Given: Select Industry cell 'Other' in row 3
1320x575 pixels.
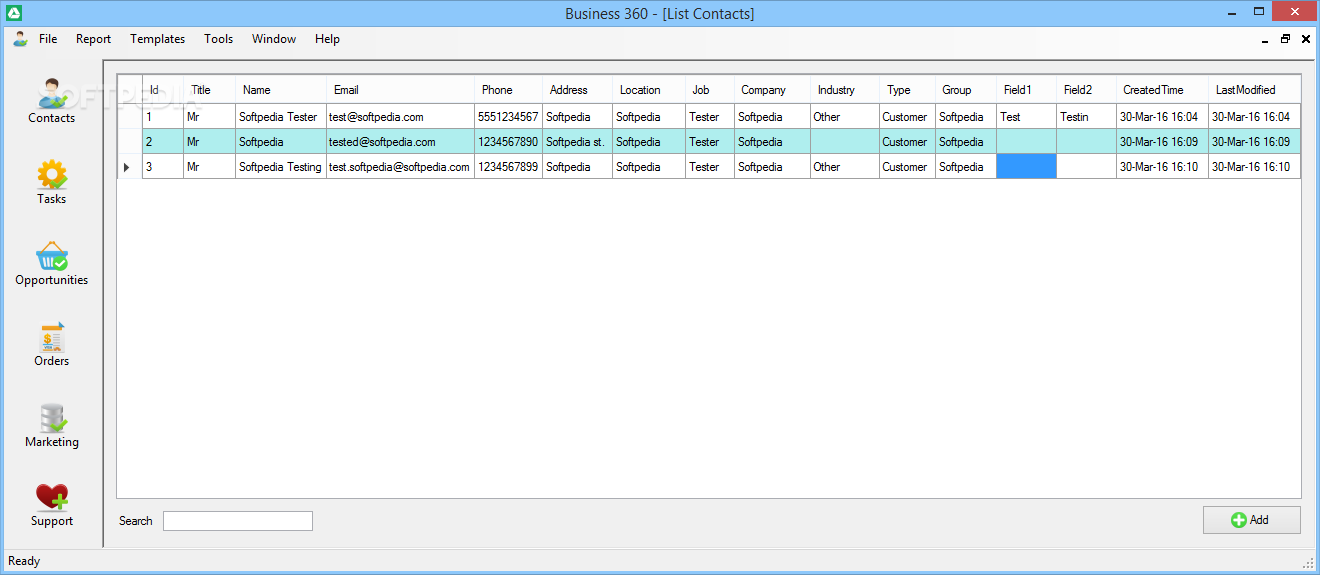Looking at the screenshot, I should (x=845, y=167).
